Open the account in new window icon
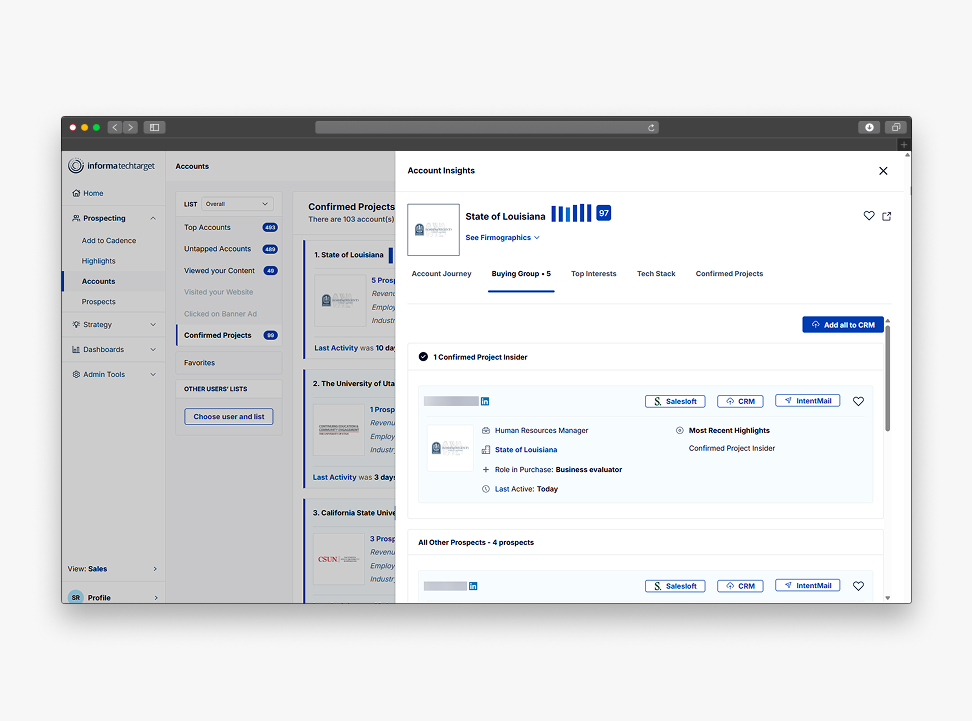This screenshot has height=721, width=972. pos(887,216)
